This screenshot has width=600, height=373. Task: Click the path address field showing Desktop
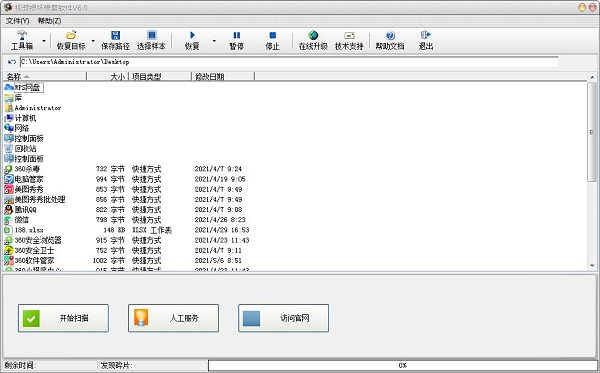tap(289, 62)
